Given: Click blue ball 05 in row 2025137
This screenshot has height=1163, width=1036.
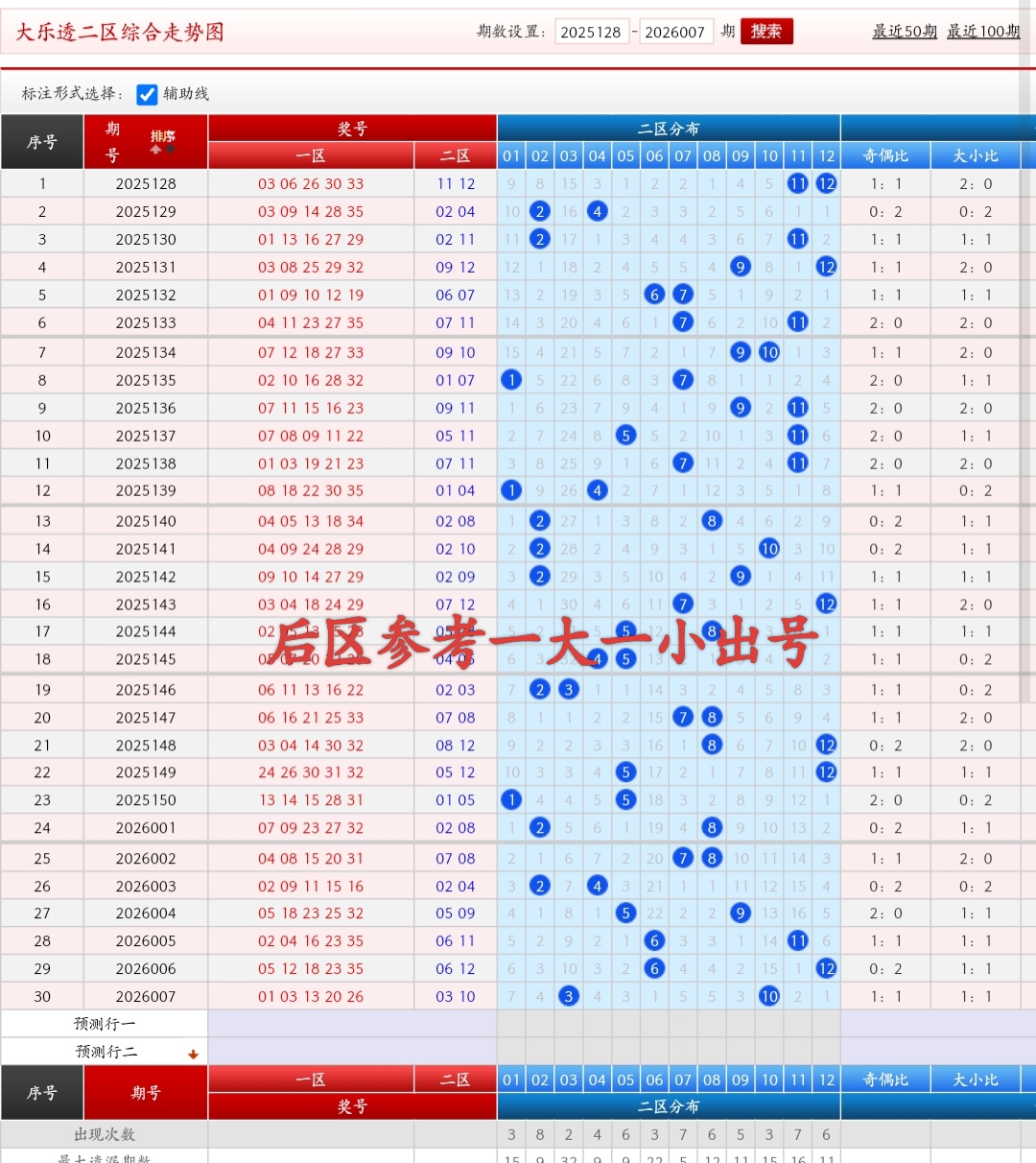Looking at the screenshot, I should 625,436.
